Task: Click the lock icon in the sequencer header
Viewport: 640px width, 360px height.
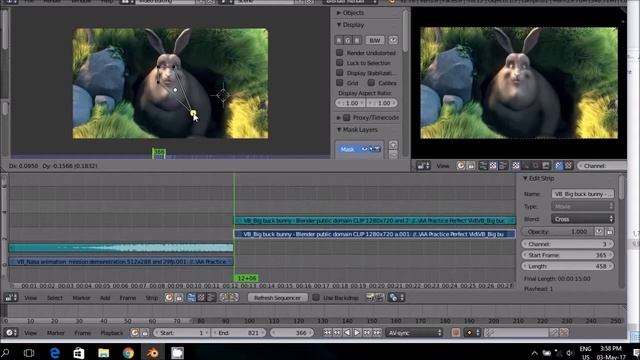Action: point(179,298)
